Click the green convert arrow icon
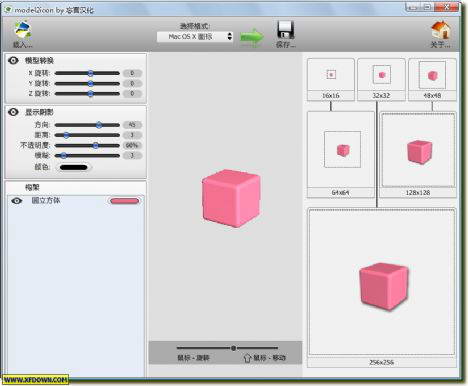 point(252,37)
